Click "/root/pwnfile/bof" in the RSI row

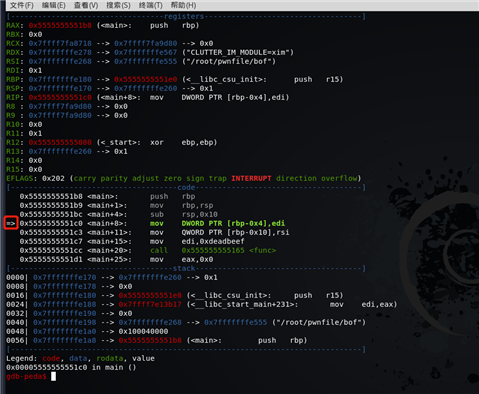click(x=229, y=62)
